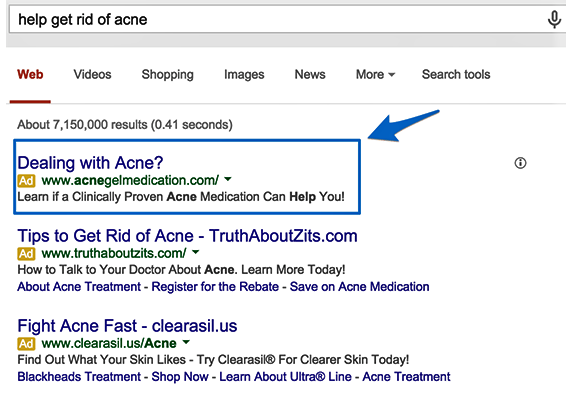Click the Ad badge for acnegelmedication.com
The height and width of the screenshot is (398, 566).
pyautogui.click(x=26, y=180)
